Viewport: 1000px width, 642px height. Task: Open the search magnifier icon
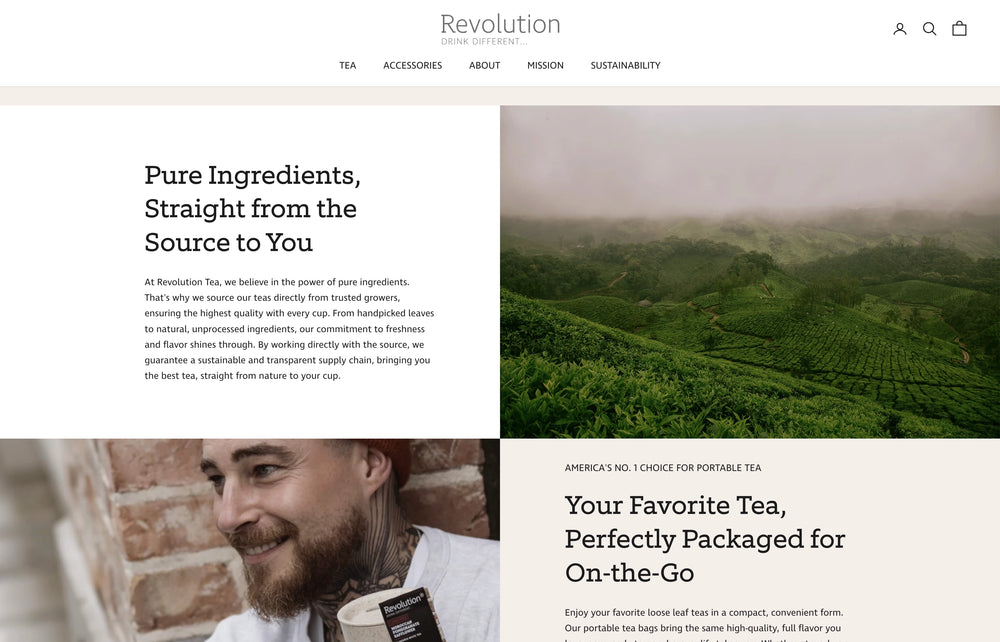(x=929, y=29)
